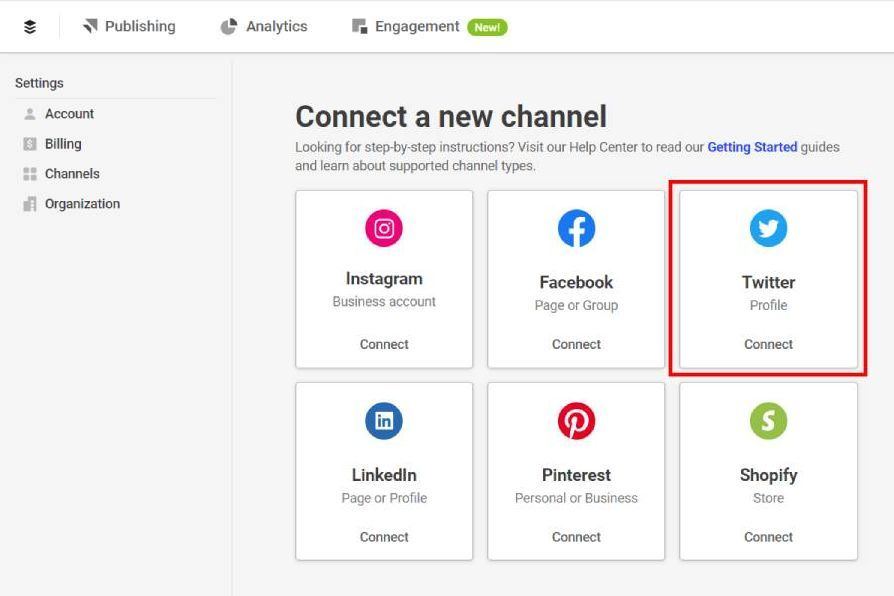894x596 pixels.
Task: Click the Billing dollar icon
Action: 30,144
